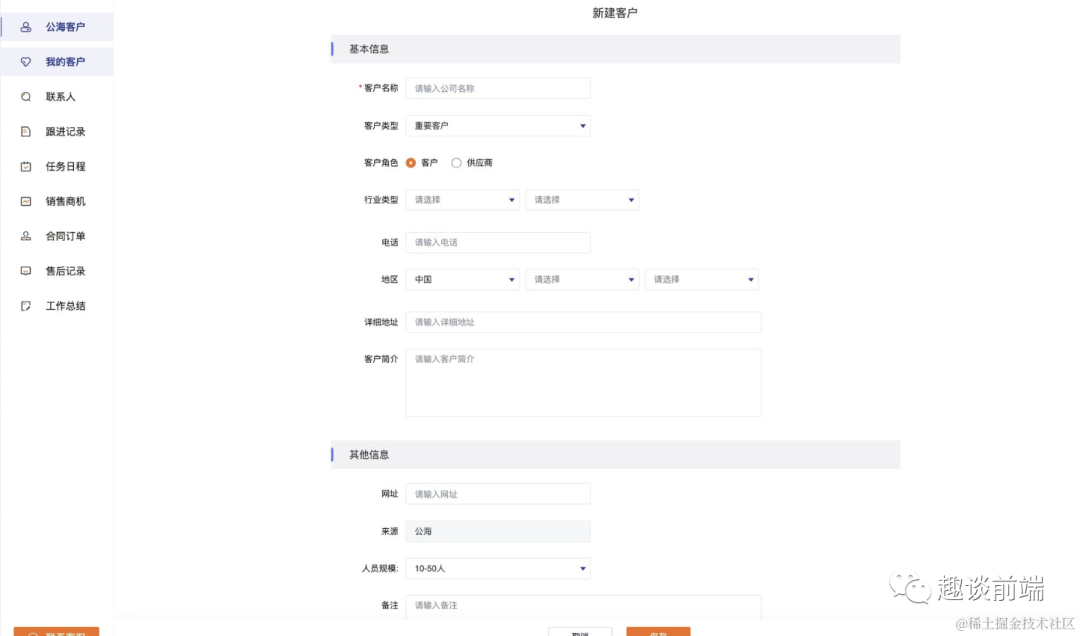Go to 合同订单 in the sidebar
1080x636 pixels.
(x=56, y=236)
